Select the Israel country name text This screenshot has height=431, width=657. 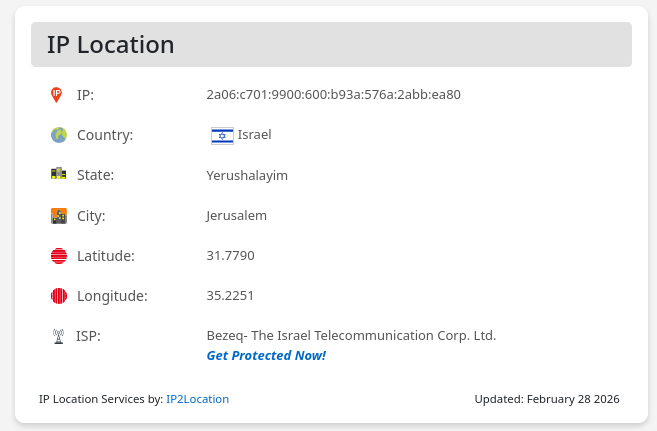coord(254,135)
